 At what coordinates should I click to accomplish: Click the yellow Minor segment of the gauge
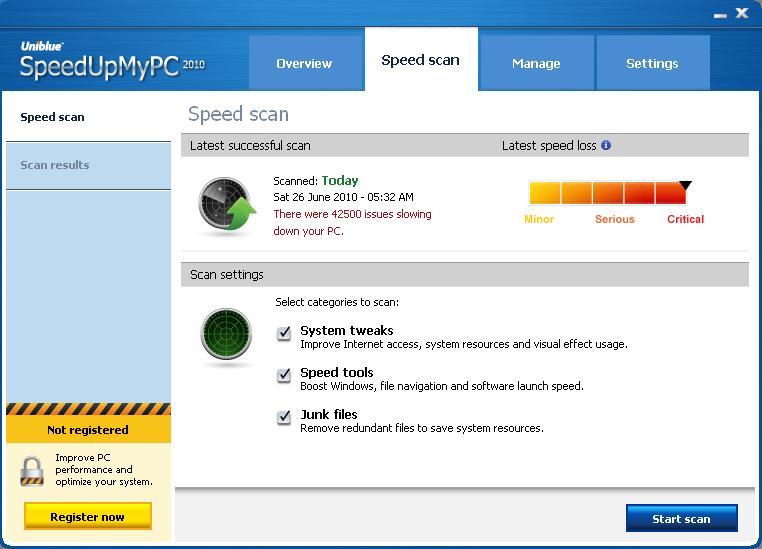pos(545,192)
